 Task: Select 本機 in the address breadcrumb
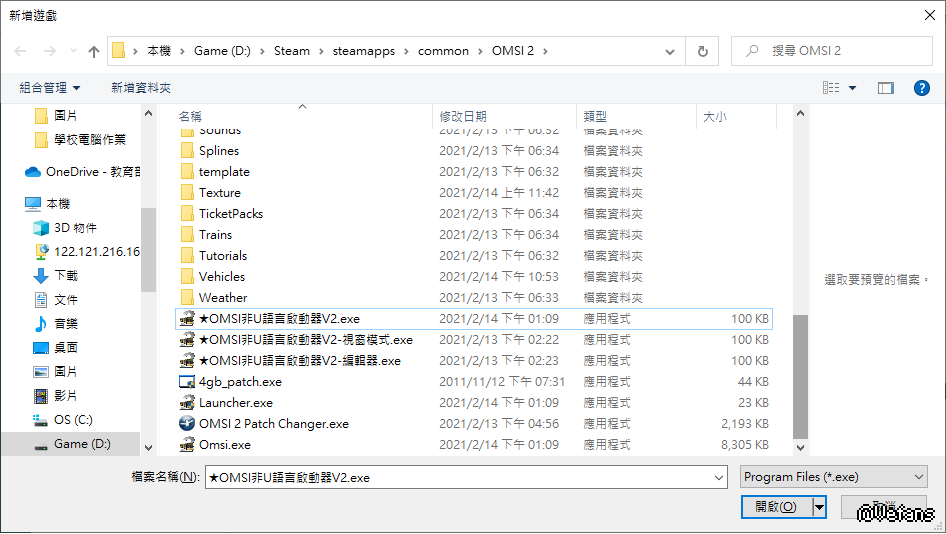click(x=159, y=51)
